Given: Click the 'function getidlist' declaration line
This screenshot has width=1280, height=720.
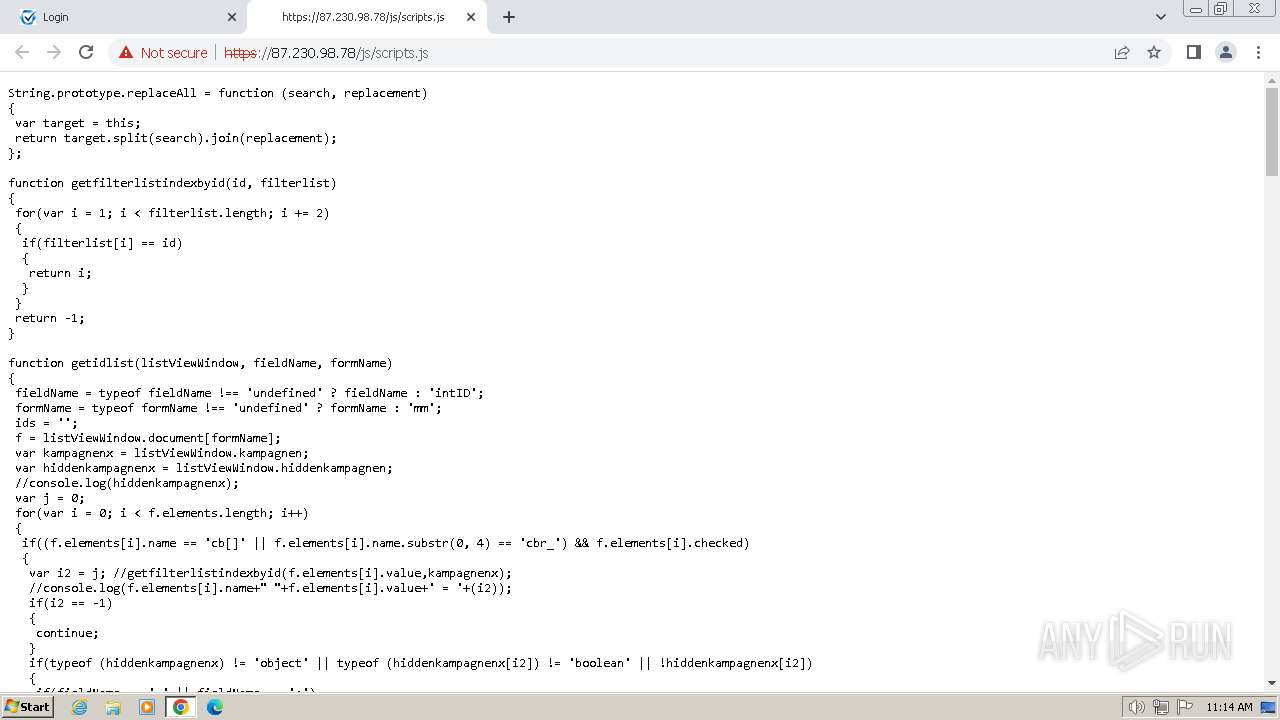Looking at the screenshot, I should 200,363.
